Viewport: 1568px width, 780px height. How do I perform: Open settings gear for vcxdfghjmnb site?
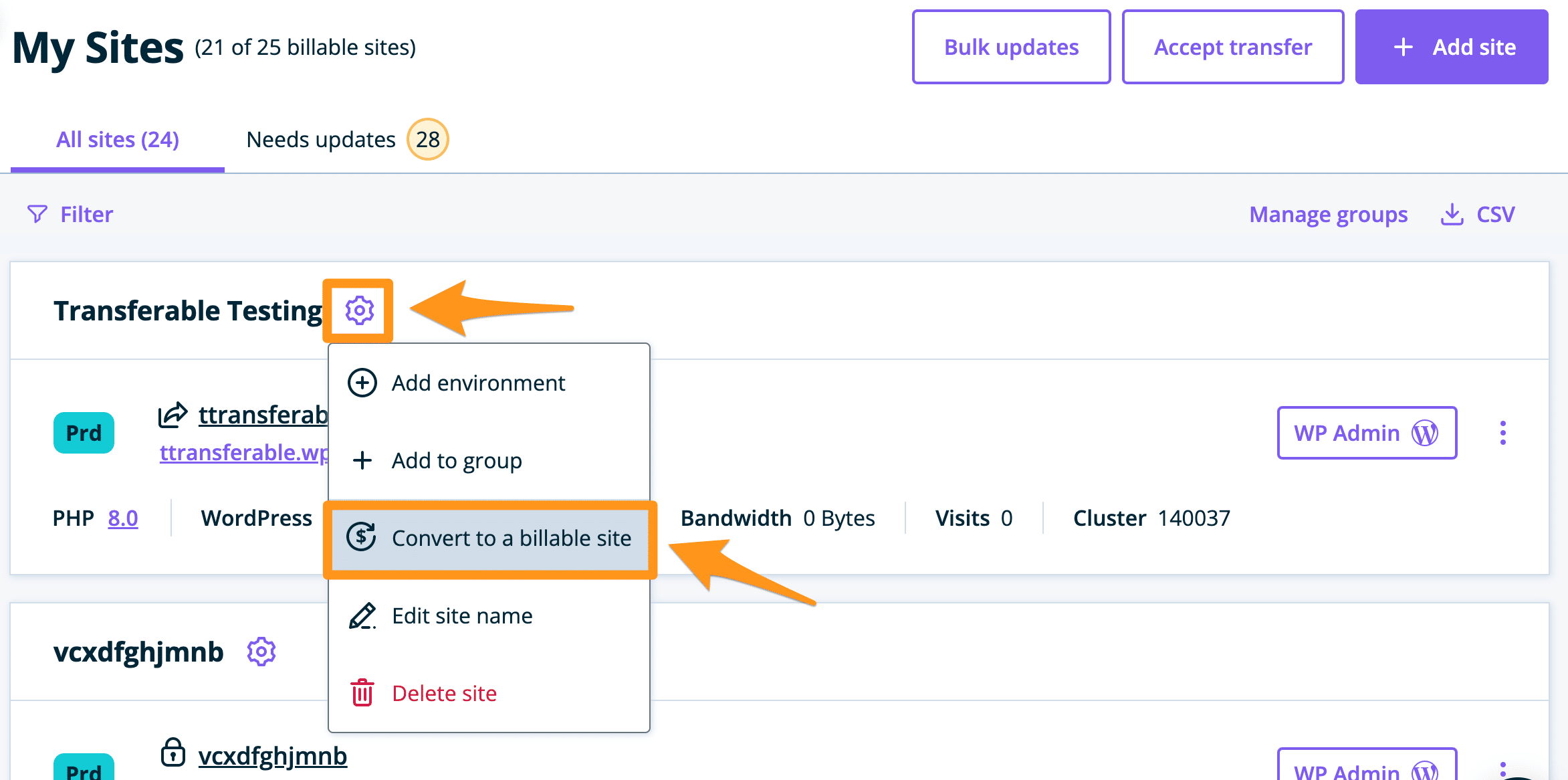pyautogui.click(x=261, y=652)
